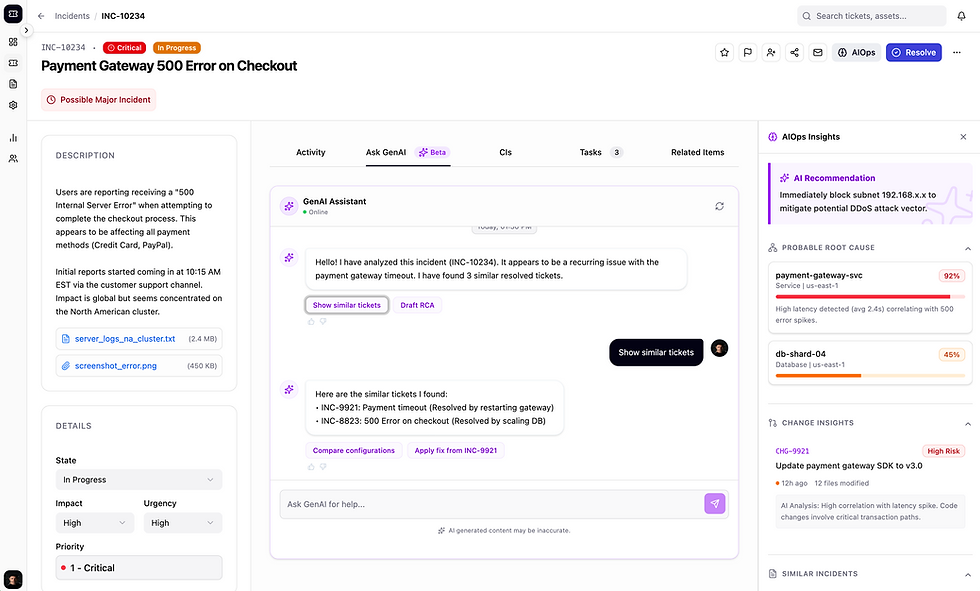Image resolution: width=980 pixels, height=591 pixels.
Task: Thumbs up the first GenAI reply
Action: (311, 321)
